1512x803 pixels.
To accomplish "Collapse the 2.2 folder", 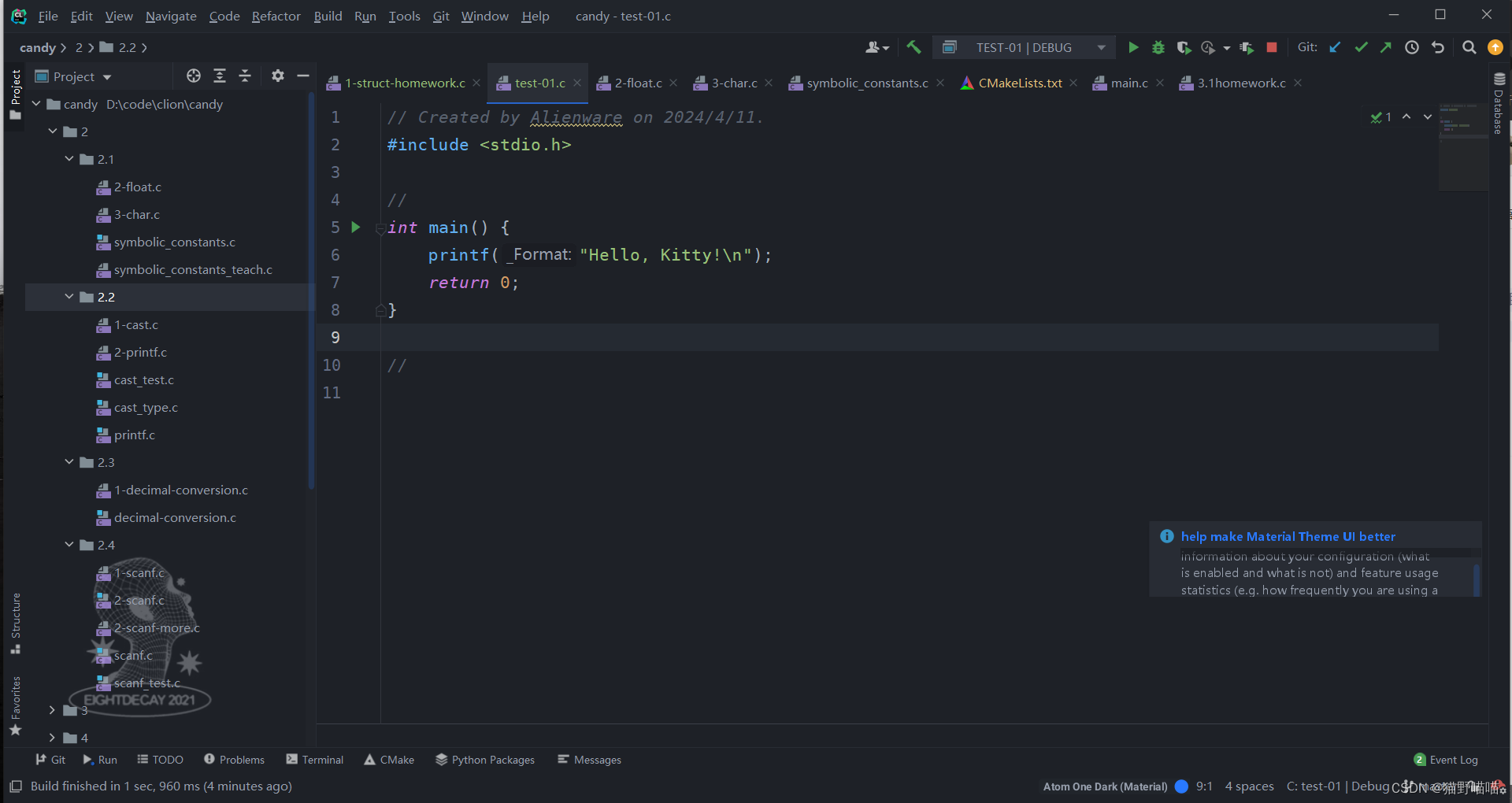I will click(x=69, y=297).
